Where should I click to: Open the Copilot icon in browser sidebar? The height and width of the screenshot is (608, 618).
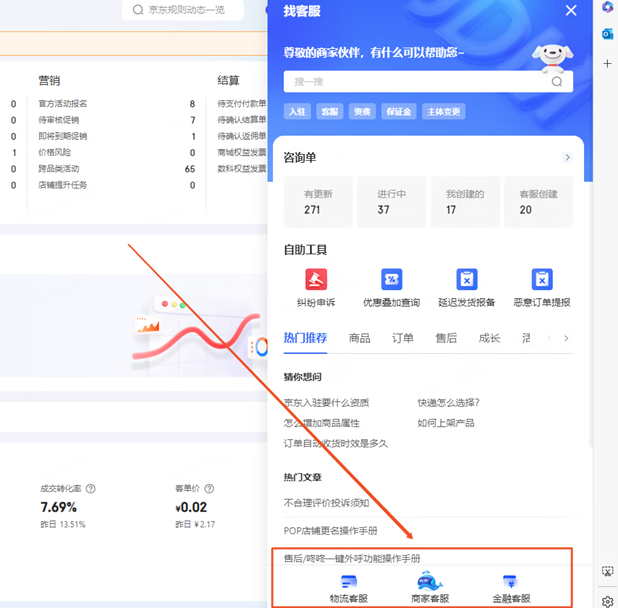coord(607,7)
